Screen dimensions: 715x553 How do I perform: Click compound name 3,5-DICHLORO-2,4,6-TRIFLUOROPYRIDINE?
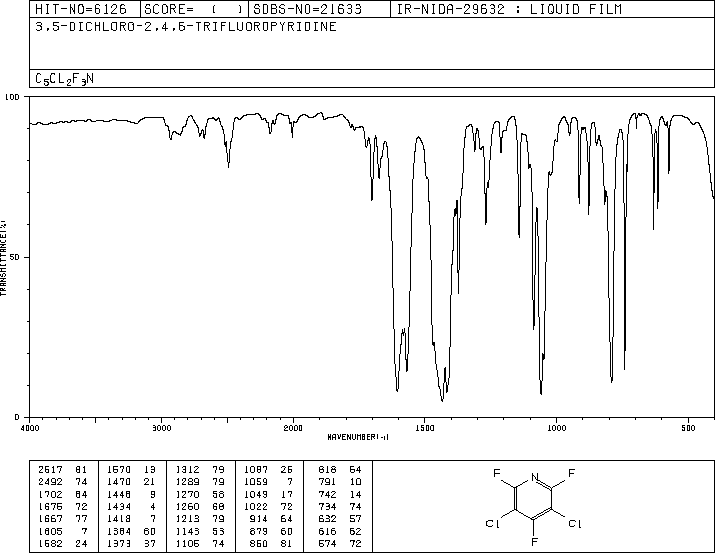pyautogui.click(x=186, y=27)
